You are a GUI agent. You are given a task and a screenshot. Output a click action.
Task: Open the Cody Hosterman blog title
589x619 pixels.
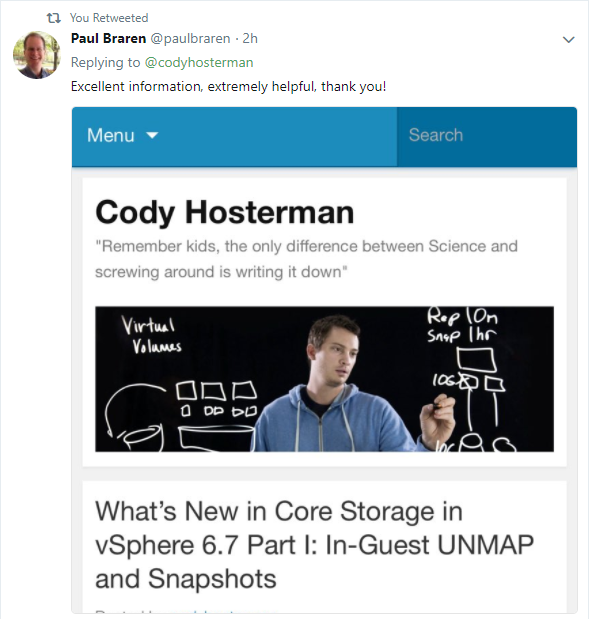(x=225, y=212)
